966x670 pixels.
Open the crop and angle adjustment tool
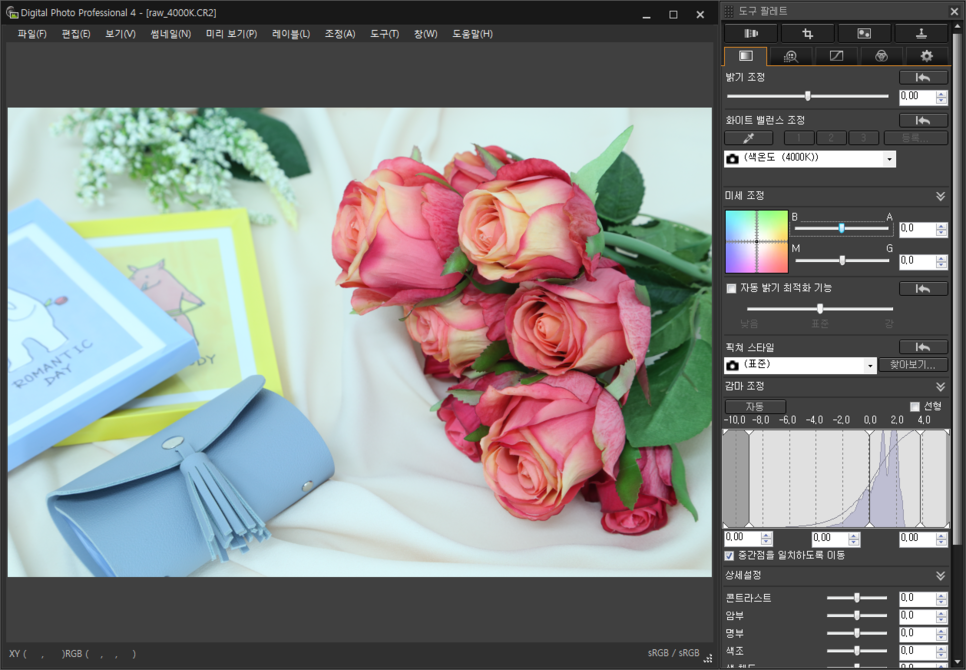tap(808, 33)
